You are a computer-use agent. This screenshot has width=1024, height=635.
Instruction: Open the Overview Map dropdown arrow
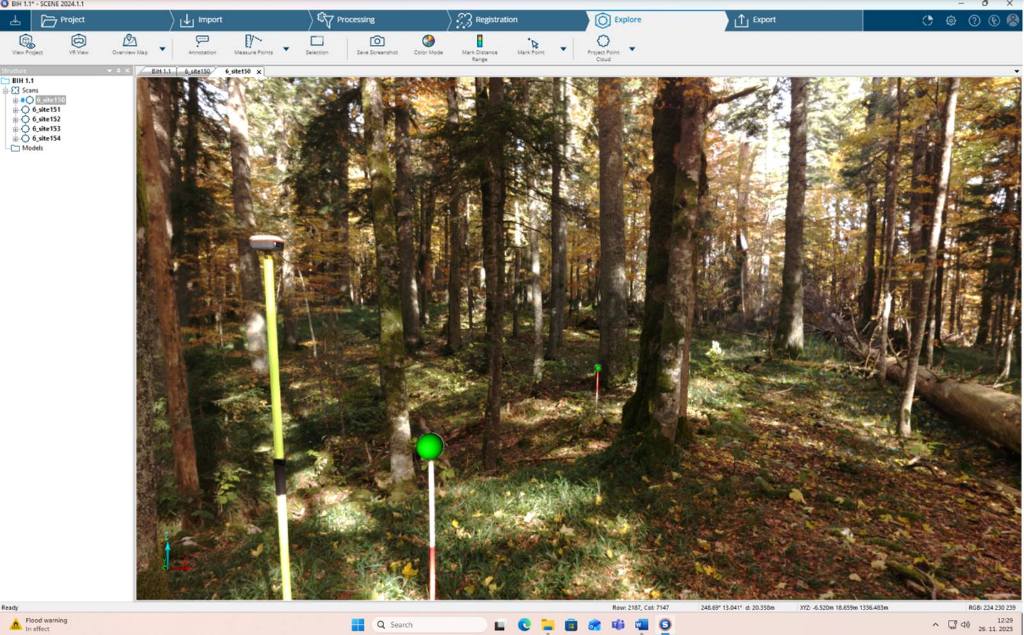tap(162, 49)
